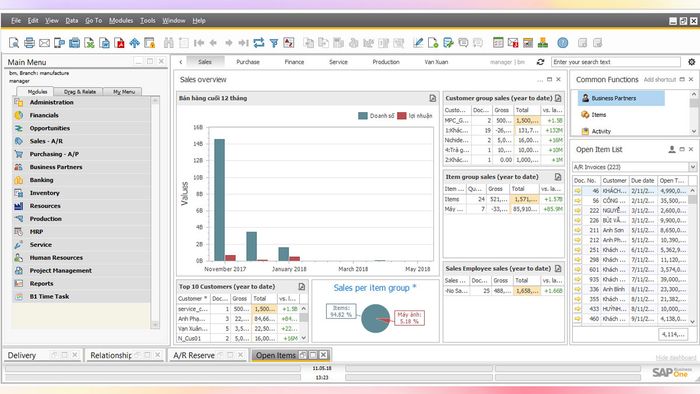This screenshot has width=700, height=394.
Task: Click the Calendar toolbar icon
Action: [x=498, y=43]
